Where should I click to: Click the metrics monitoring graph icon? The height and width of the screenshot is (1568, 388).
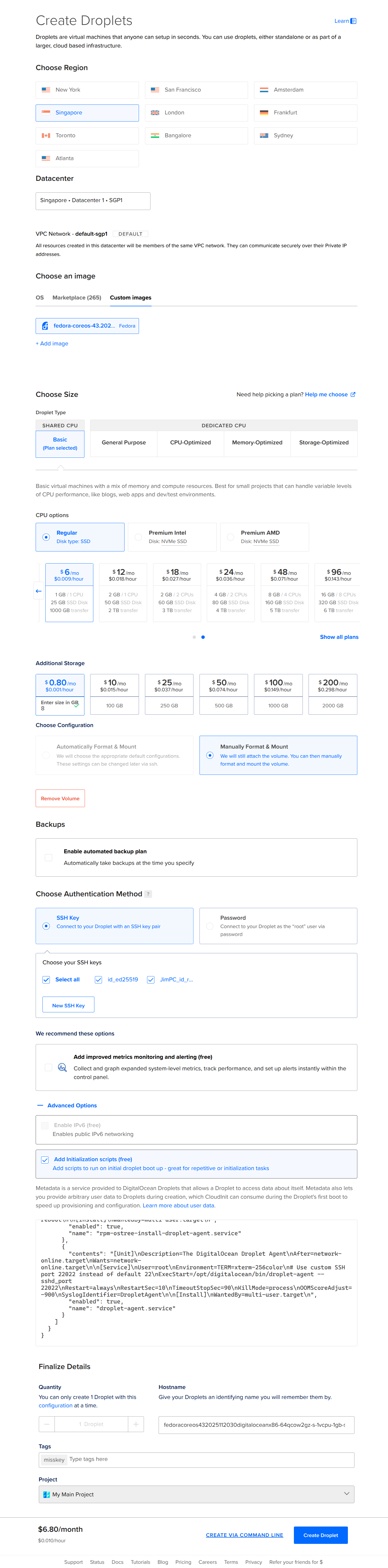62,1068
